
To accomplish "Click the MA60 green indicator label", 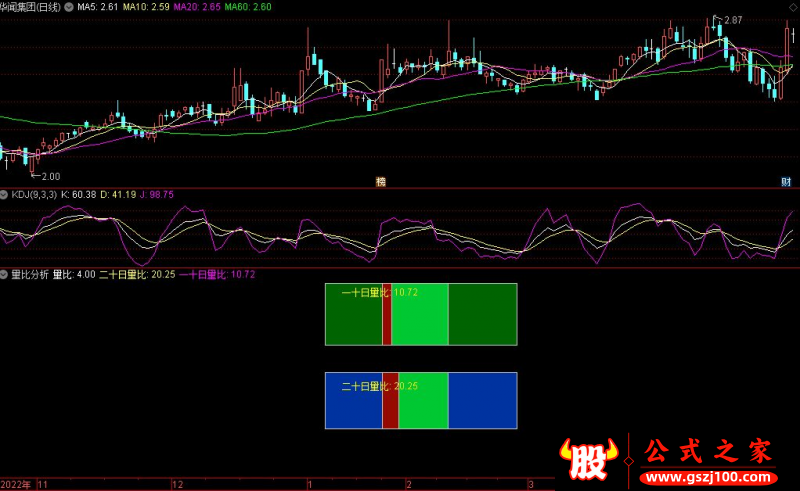I will 247,7.
